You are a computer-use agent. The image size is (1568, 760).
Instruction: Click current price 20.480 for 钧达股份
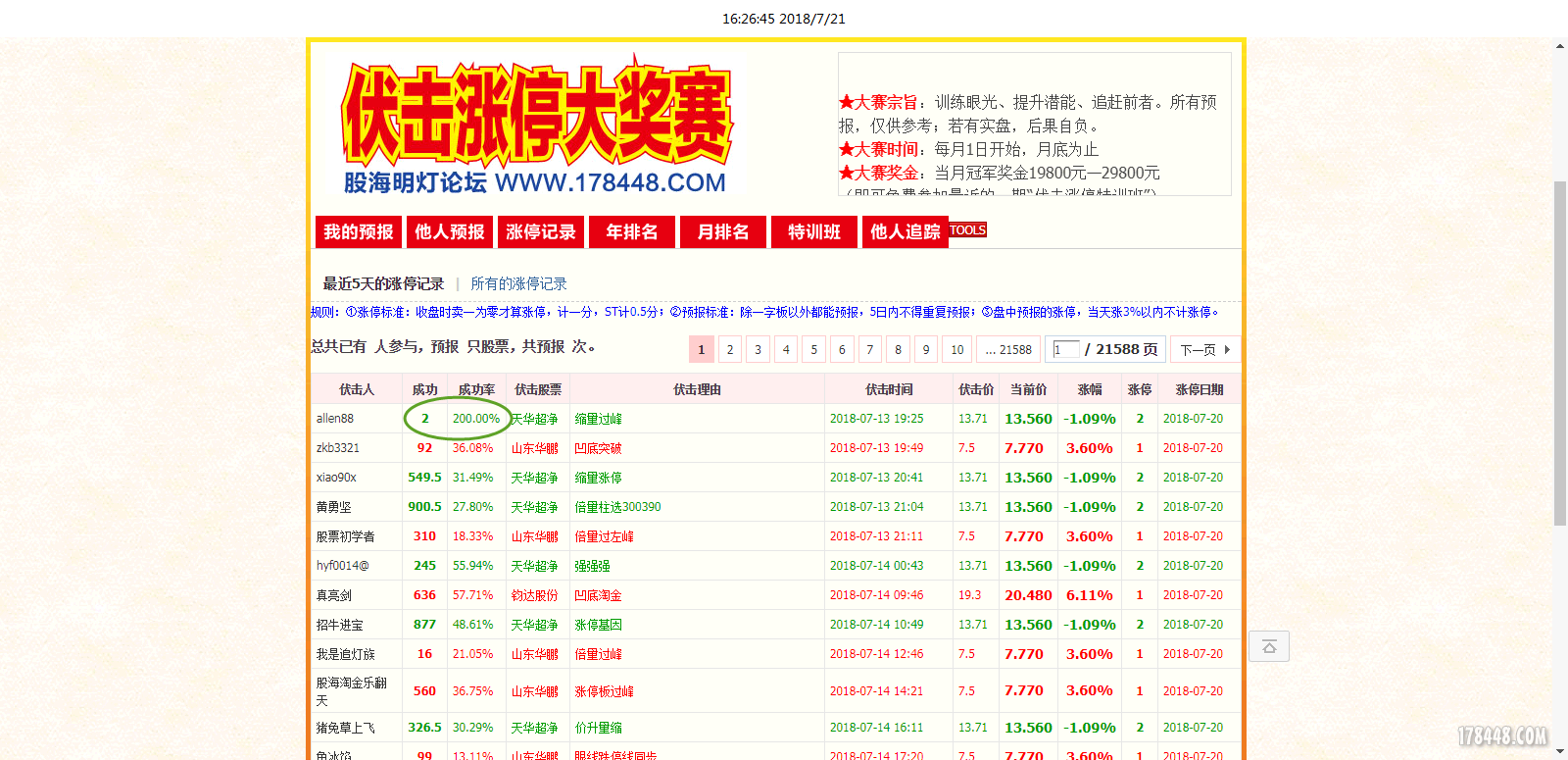click(x=1028, y=595)
